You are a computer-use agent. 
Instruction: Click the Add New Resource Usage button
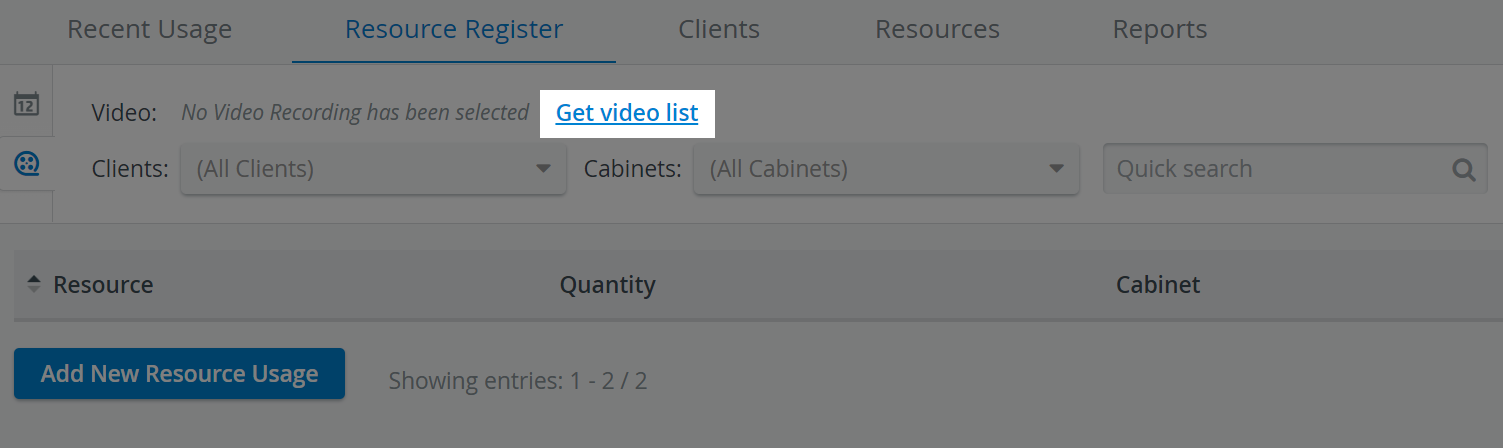point(179,374)
